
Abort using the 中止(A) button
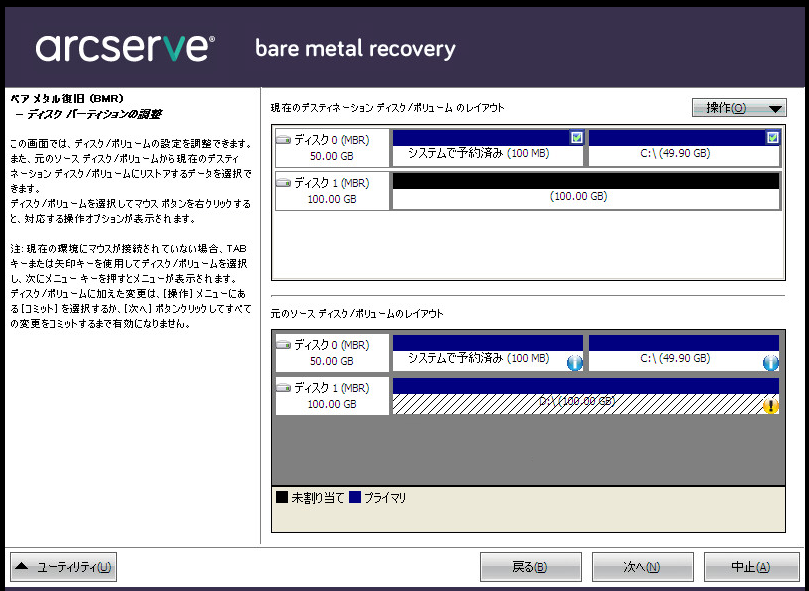[x=750, y=567]
